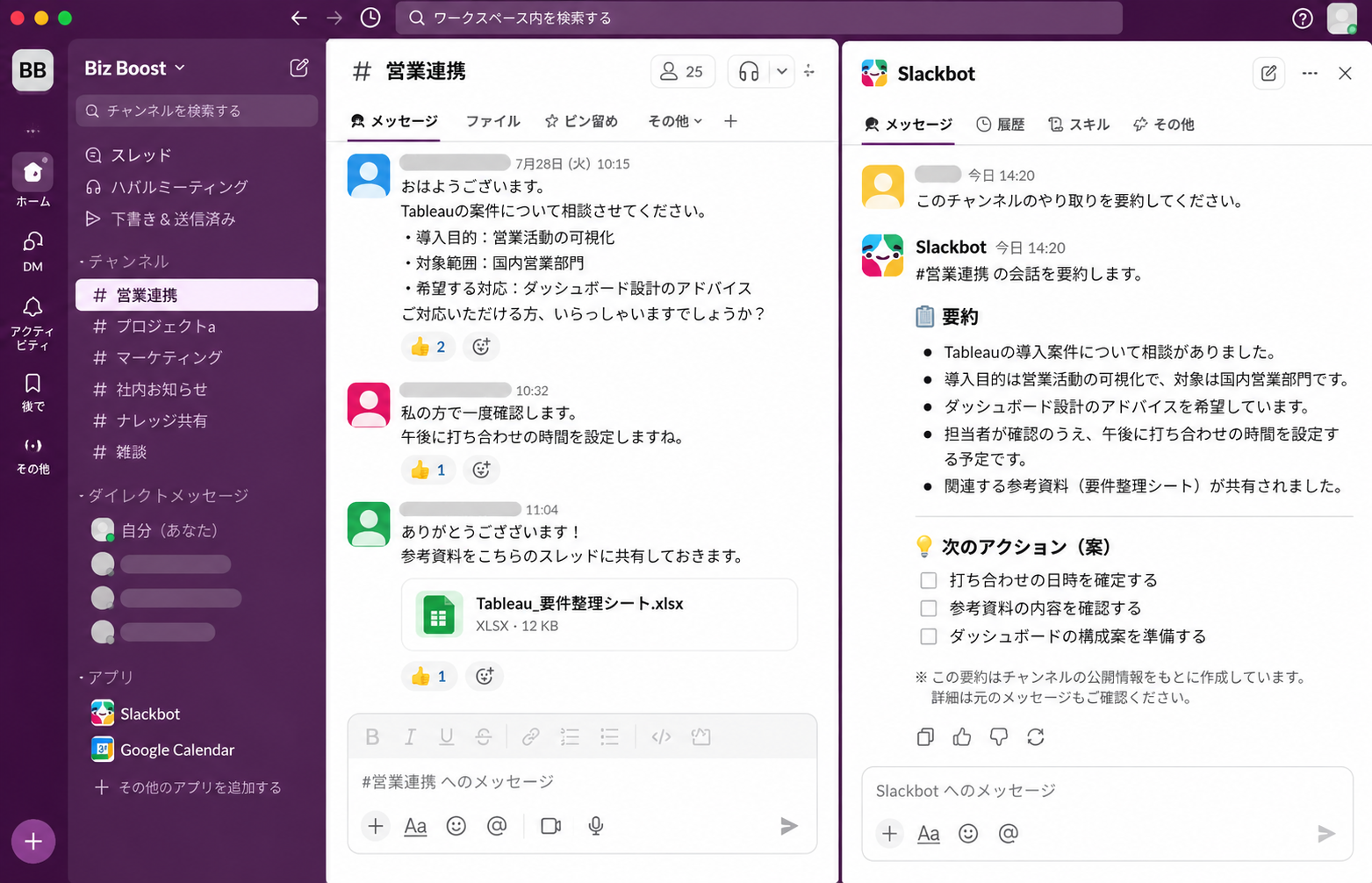Click the history clock icon in top bar
The height and width of the screenshot is (883, 1372).
[x=370, y=18]
